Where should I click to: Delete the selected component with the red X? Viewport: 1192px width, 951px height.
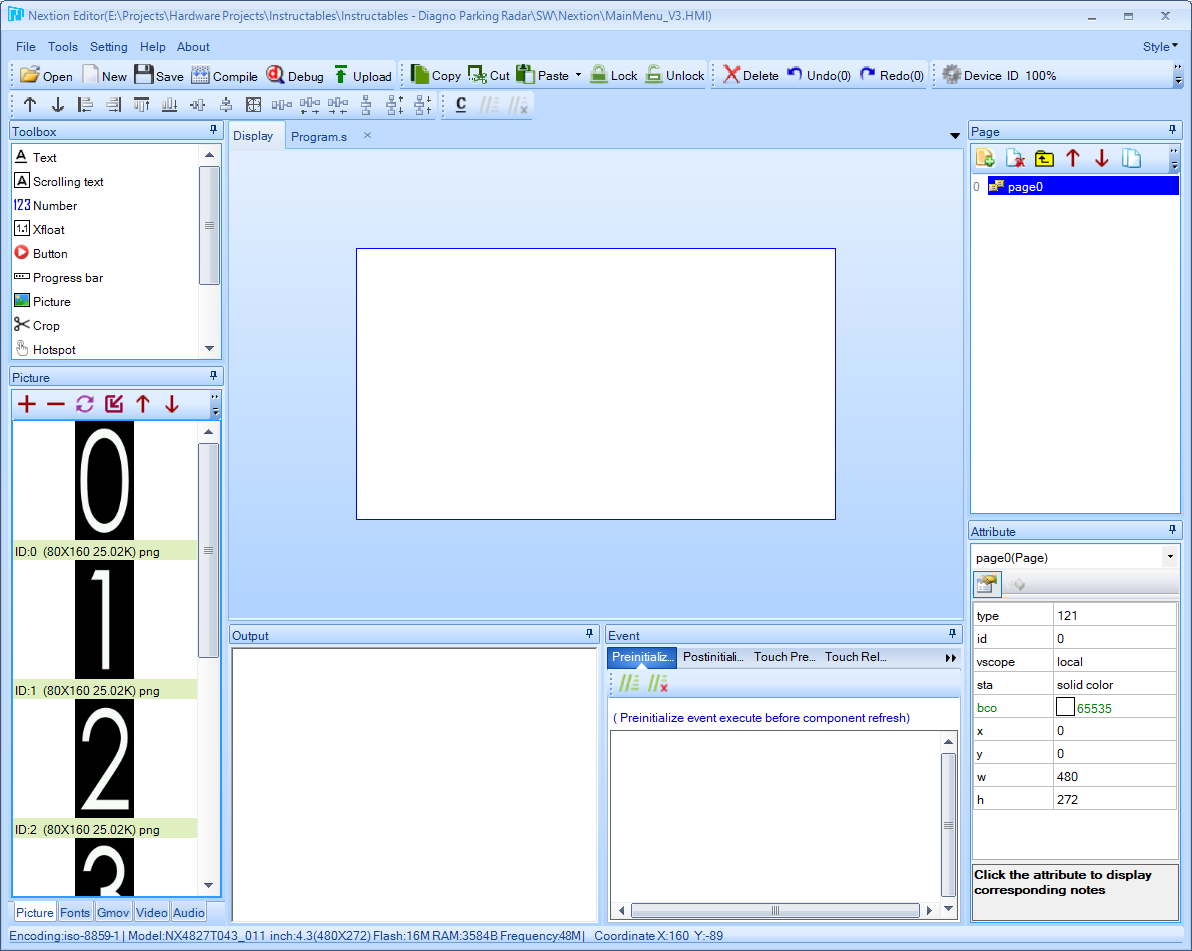click(x=750, y=75)
